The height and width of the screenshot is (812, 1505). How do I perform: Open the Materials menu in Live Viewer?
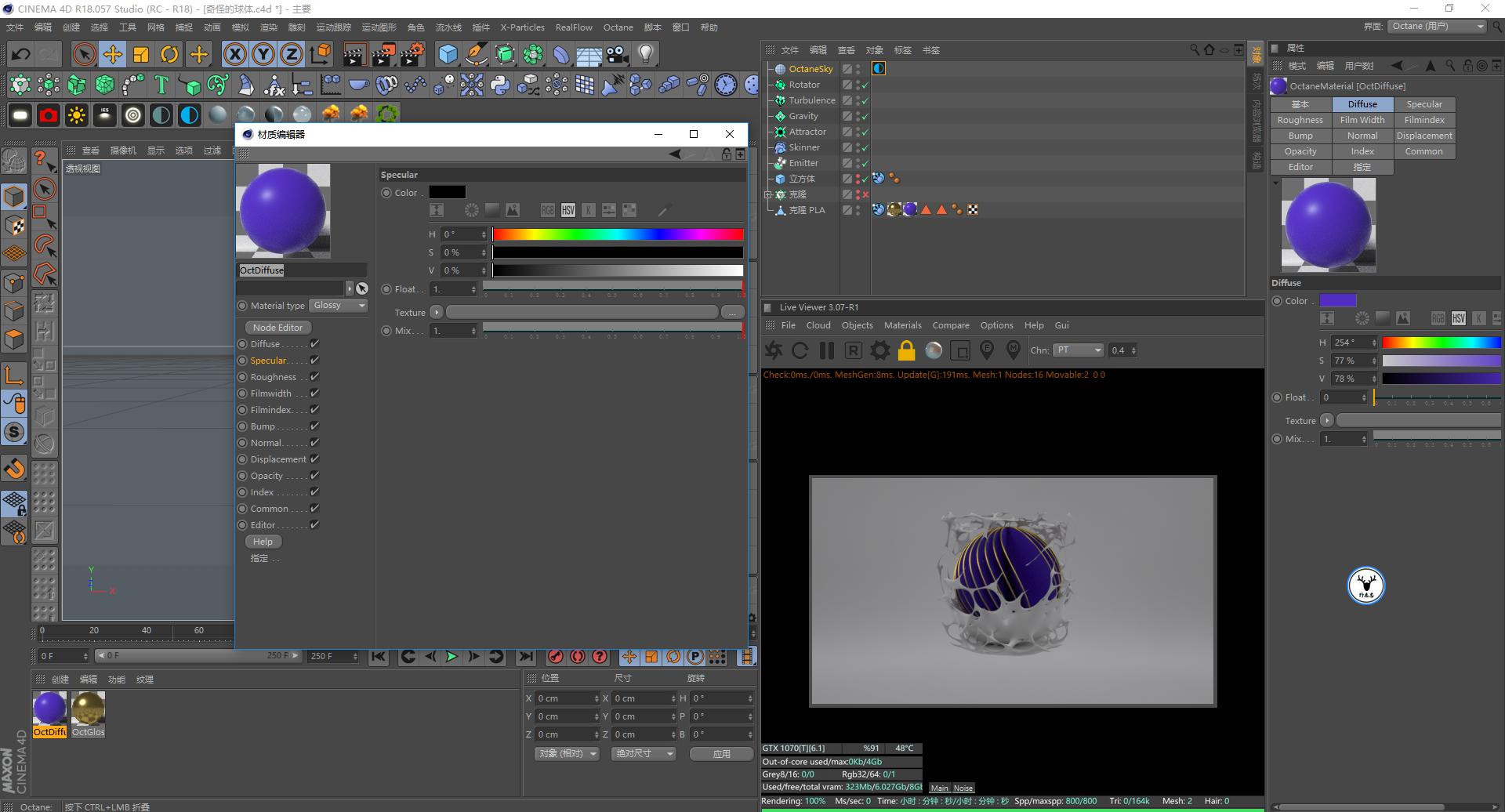pos(903,325)
